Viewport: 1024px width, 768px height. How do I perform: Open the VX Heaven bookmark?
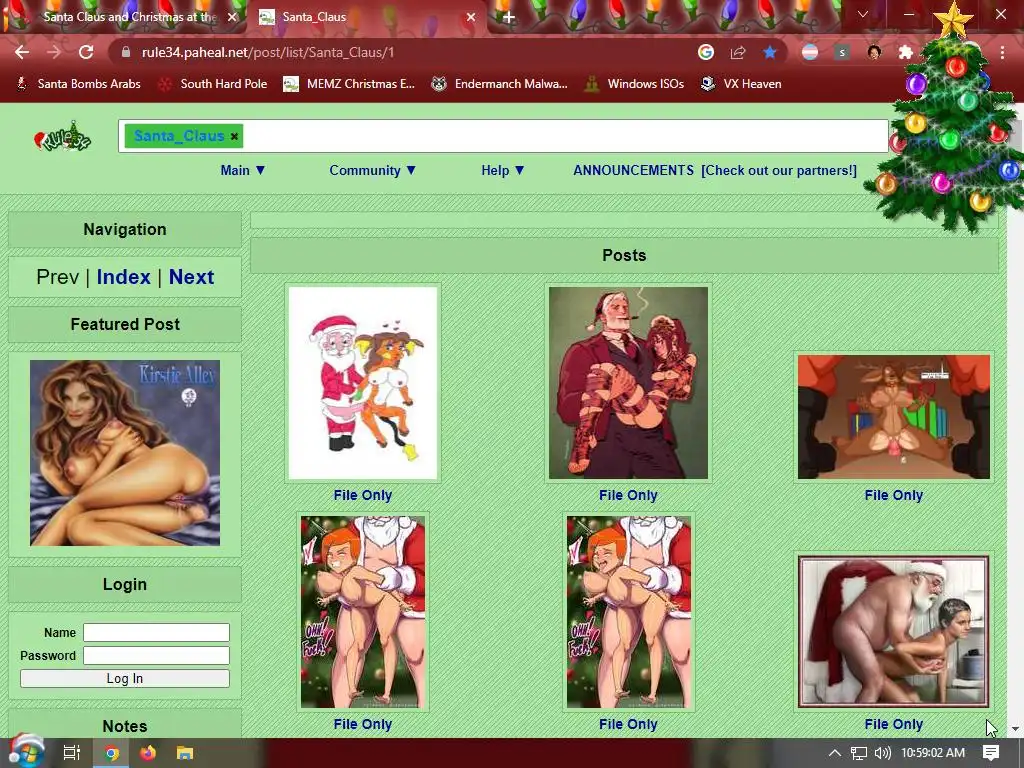pos(741,84)
